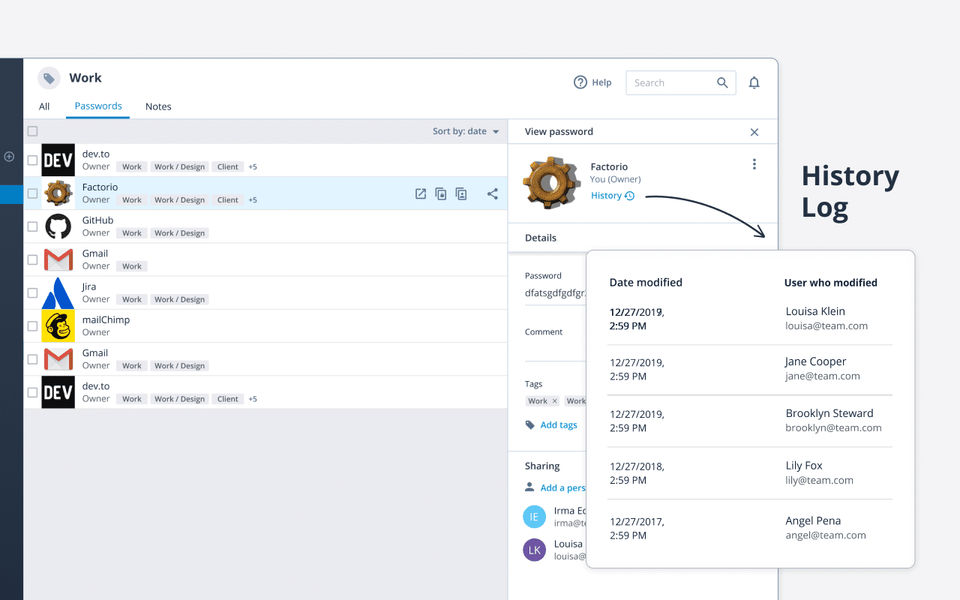Click the notification bell icon

tap(754, 83)
